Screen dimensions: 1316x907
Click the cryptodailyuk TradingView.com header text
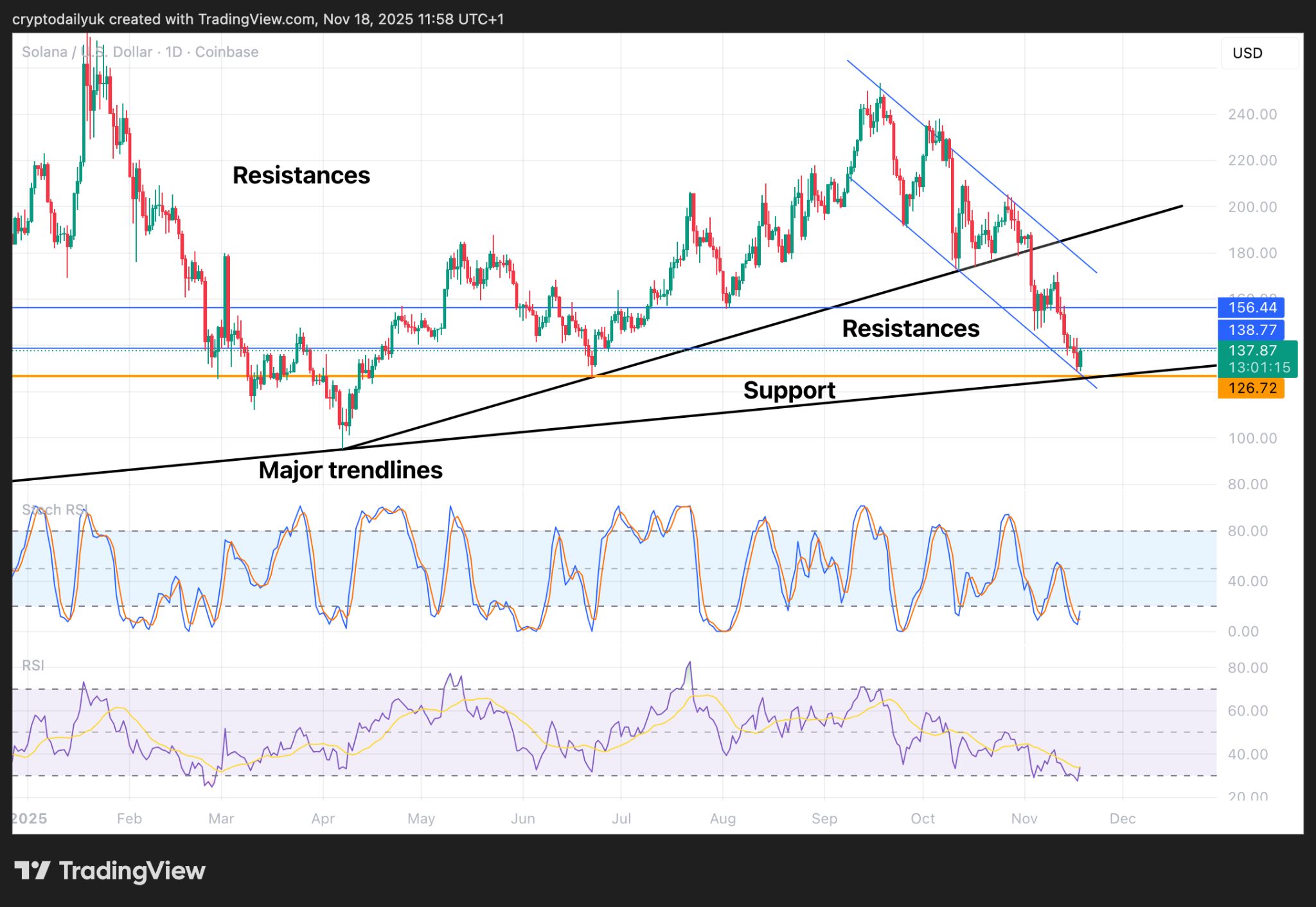[258, 19]
